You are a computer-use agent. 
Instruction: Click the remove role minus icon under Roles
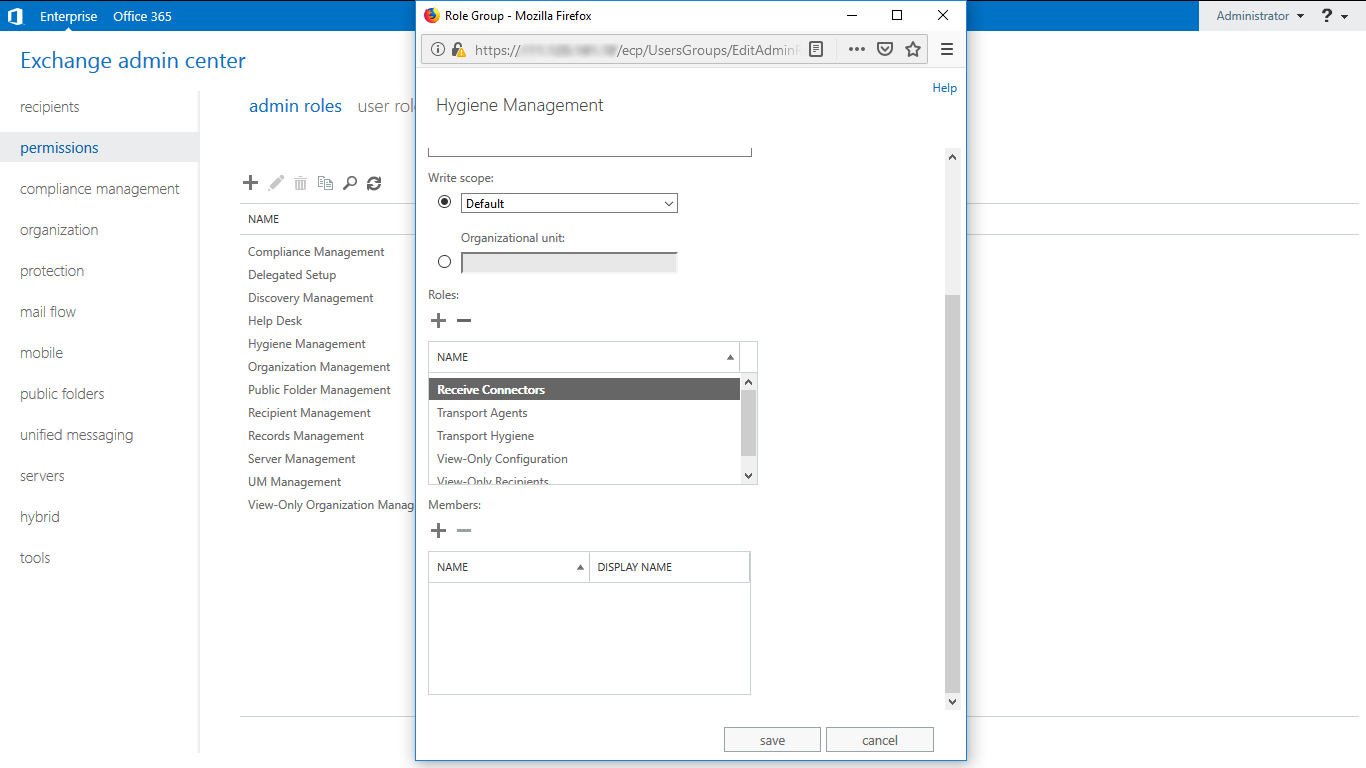pos(464,321)
